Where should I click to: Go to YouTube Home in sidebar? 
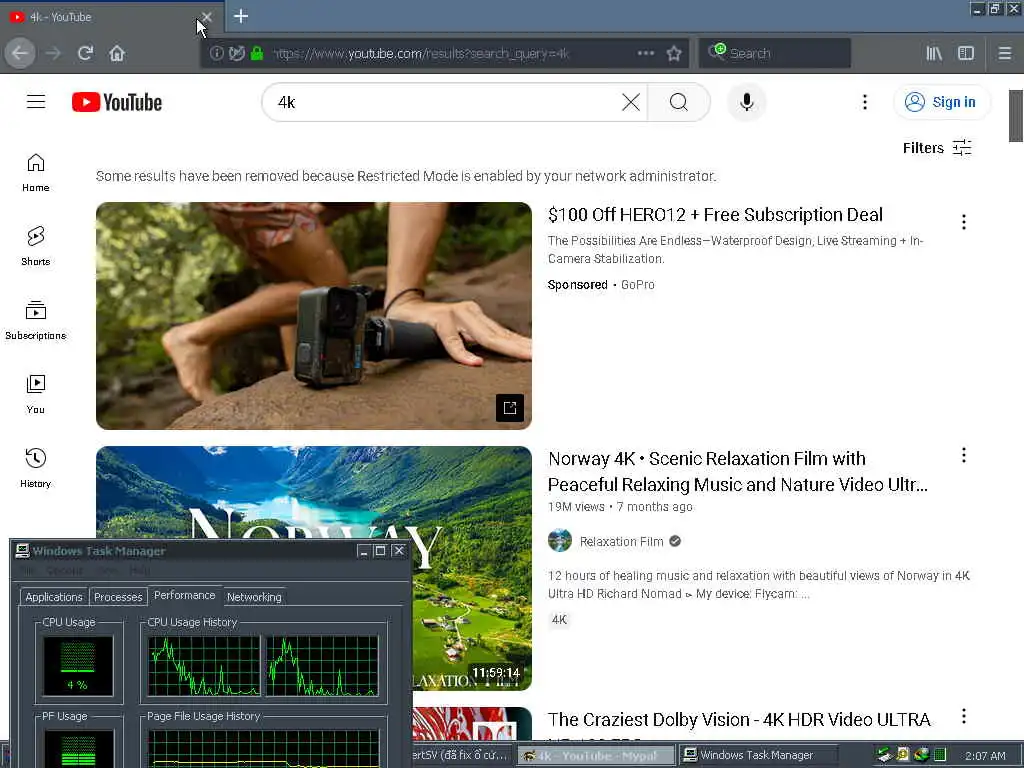(36, 173)
